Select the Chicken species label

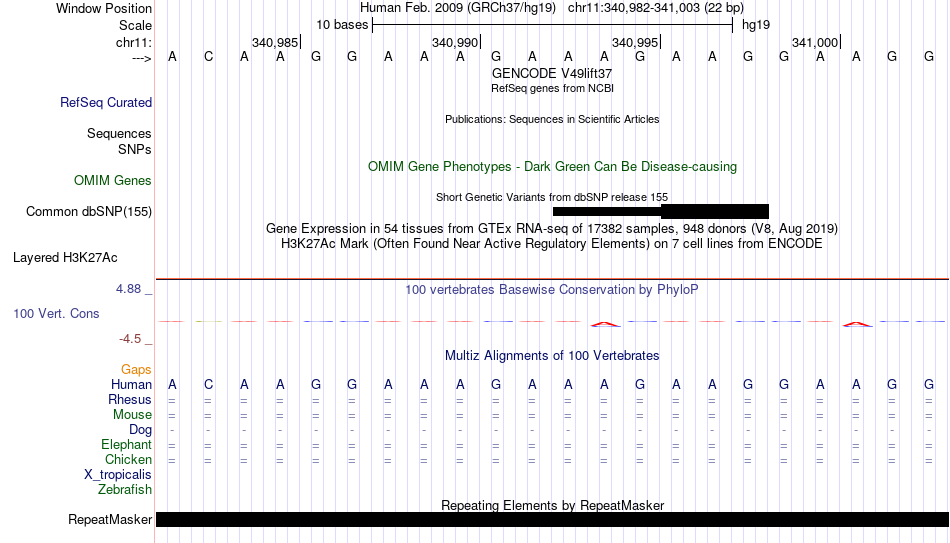(128, 459)
